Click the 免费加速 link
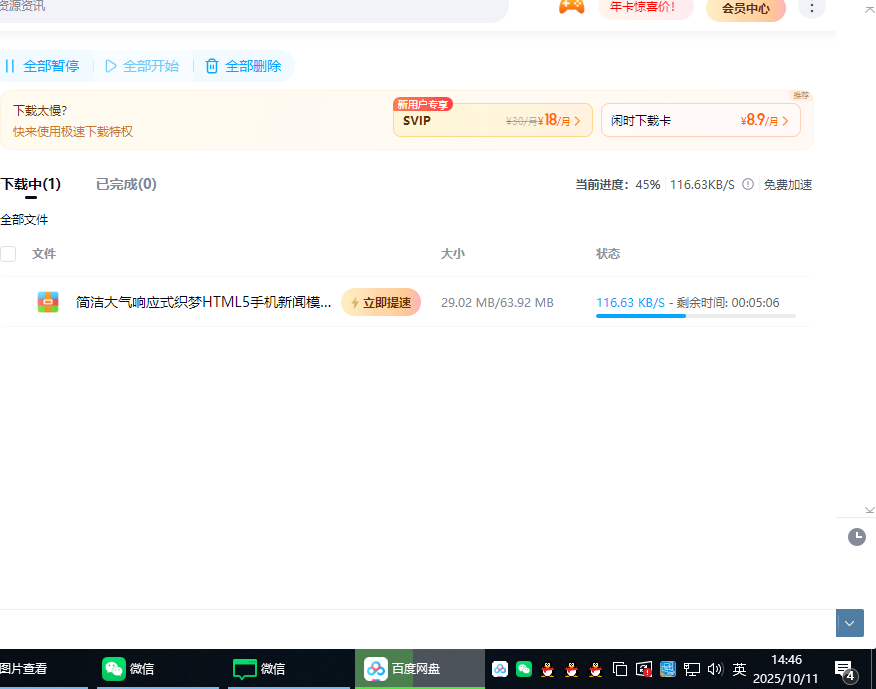 point(788,184)
